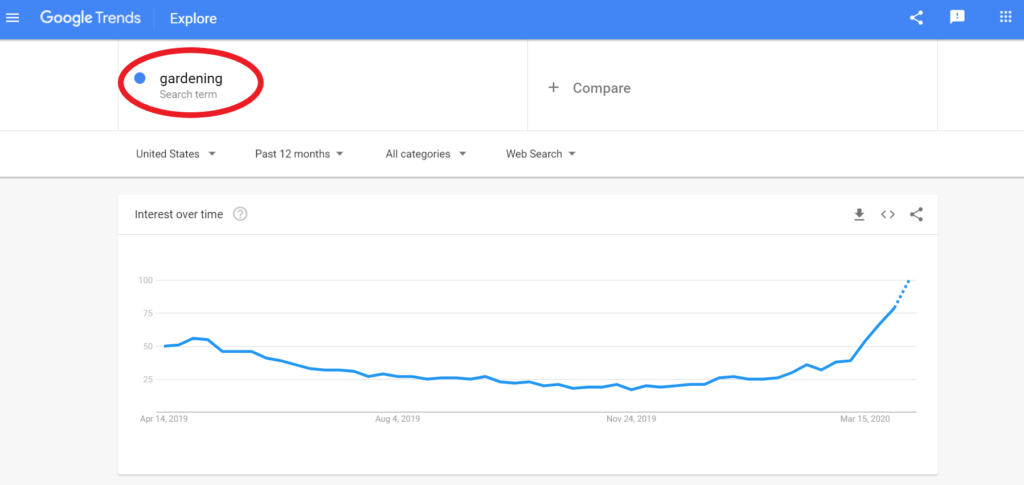Click the blue dot beside gardening
This screenshot has width=1024, height=485.
(139, 78)
